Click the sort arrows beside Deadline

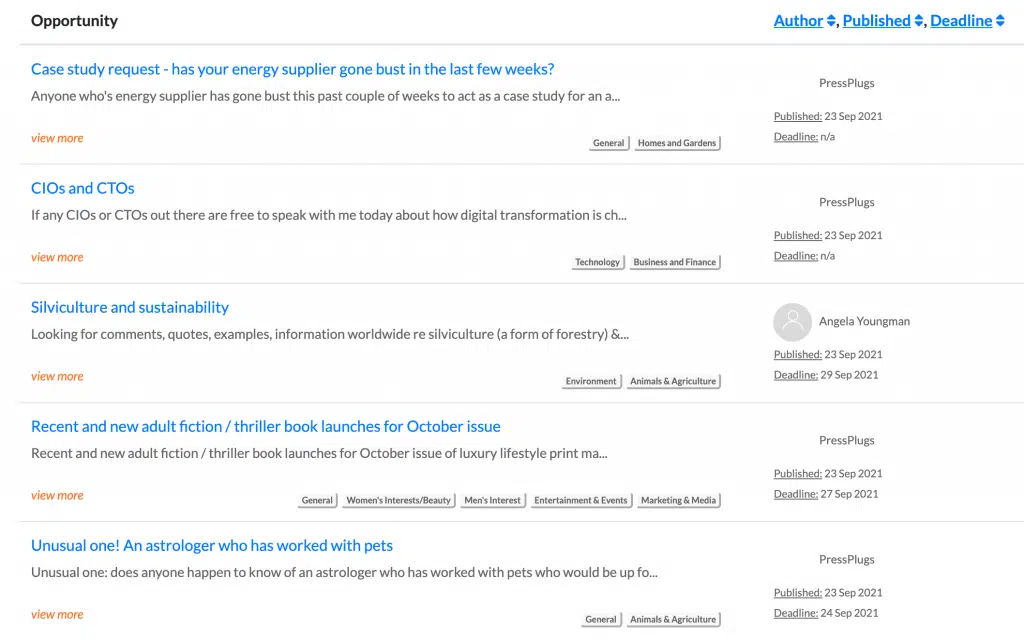click(x=1000, y=21)
